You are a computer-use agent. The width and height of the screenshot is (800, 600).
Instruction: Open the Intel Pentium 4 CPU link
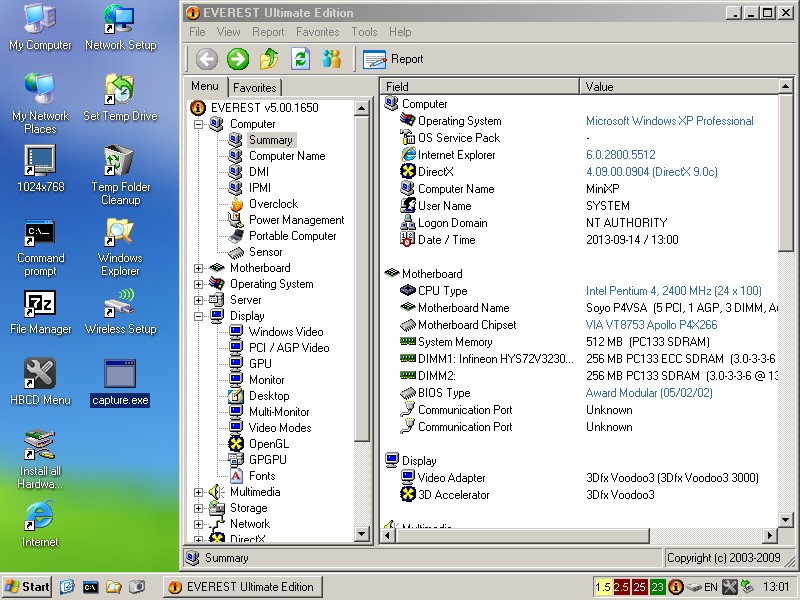673,291
